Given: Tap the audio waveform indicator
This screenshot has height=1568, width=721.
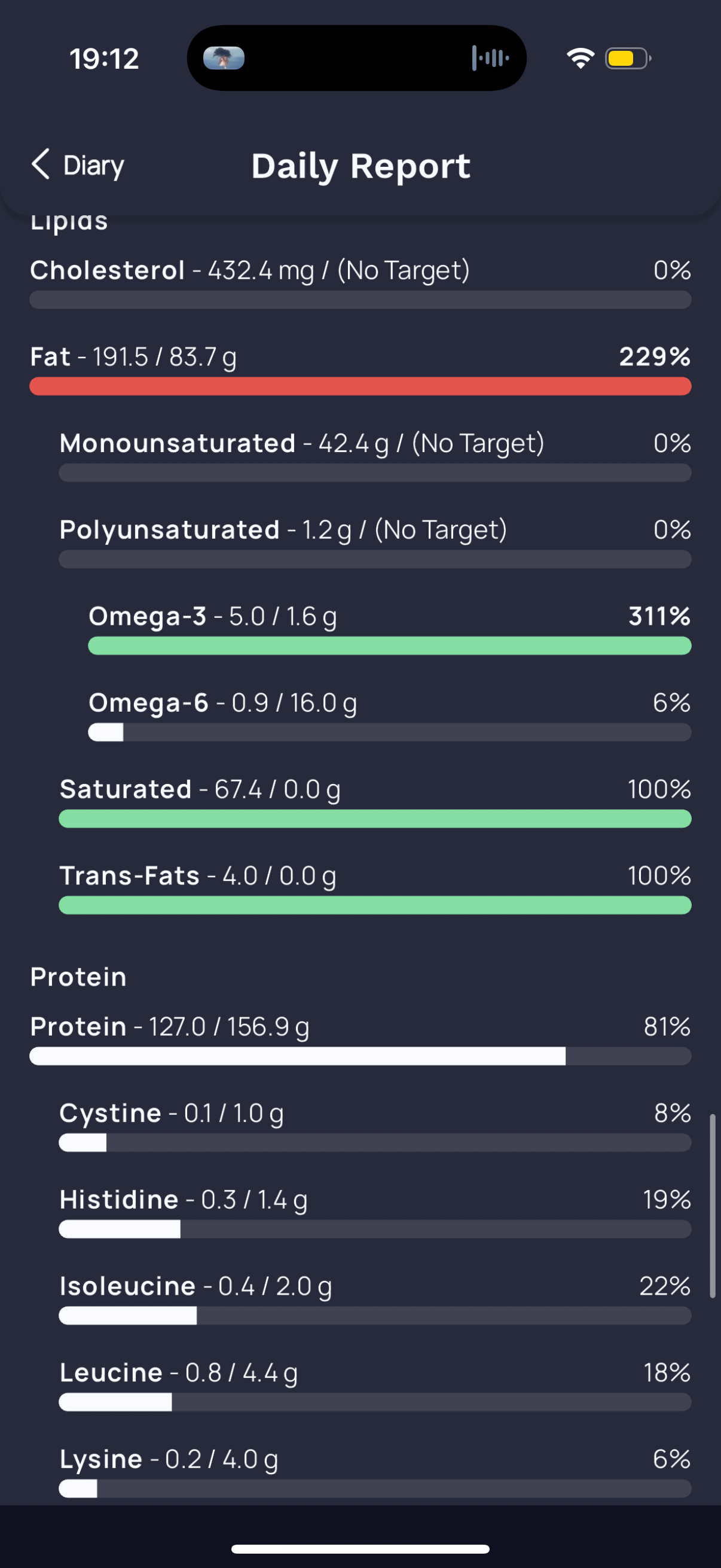Looking at the screenshot, I should (x=490, y=59).
